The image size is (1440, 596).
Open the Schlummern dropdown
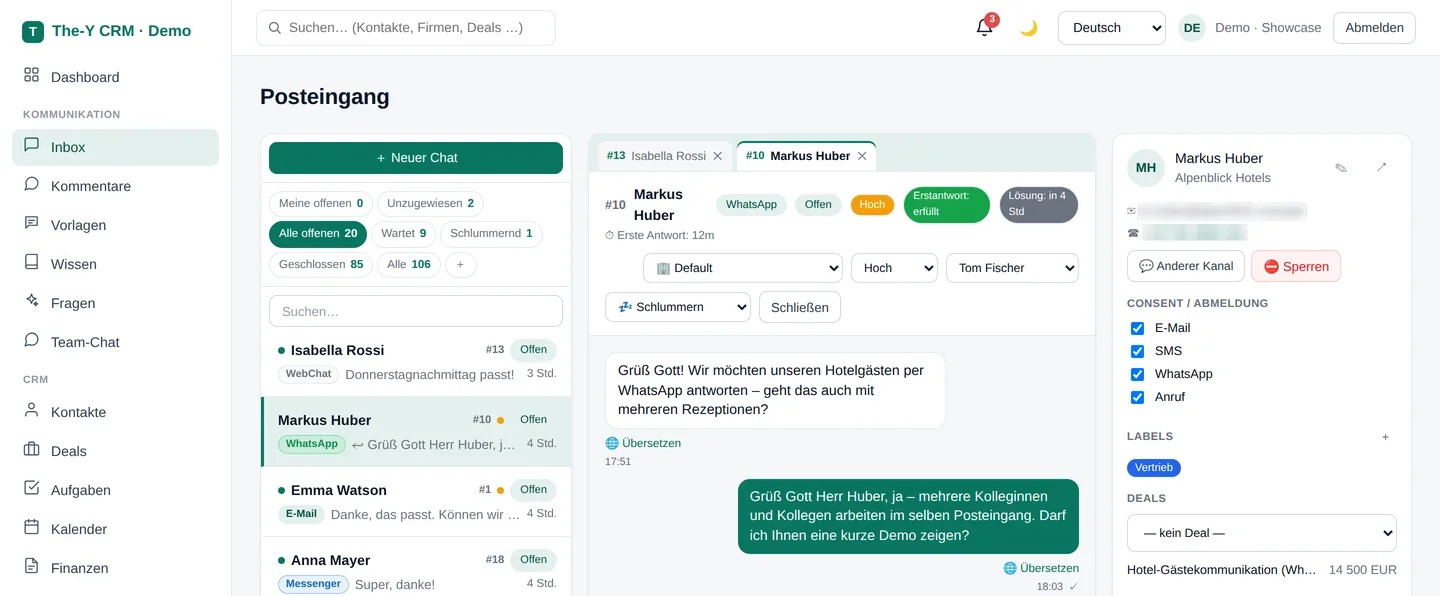678,307
